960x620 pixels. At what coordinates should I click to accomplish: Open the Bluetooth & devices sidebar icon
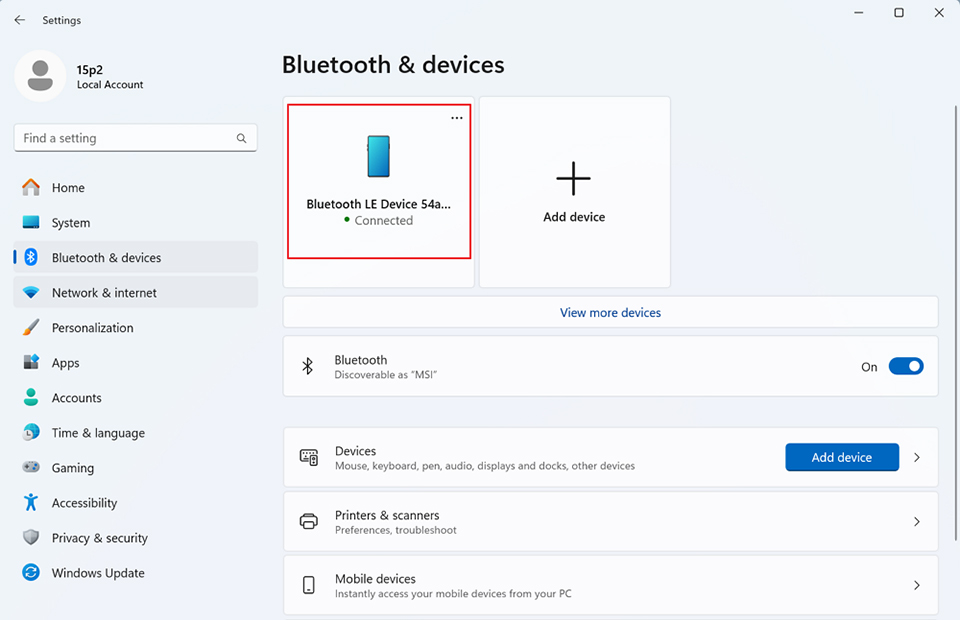[x=31, y=257]
